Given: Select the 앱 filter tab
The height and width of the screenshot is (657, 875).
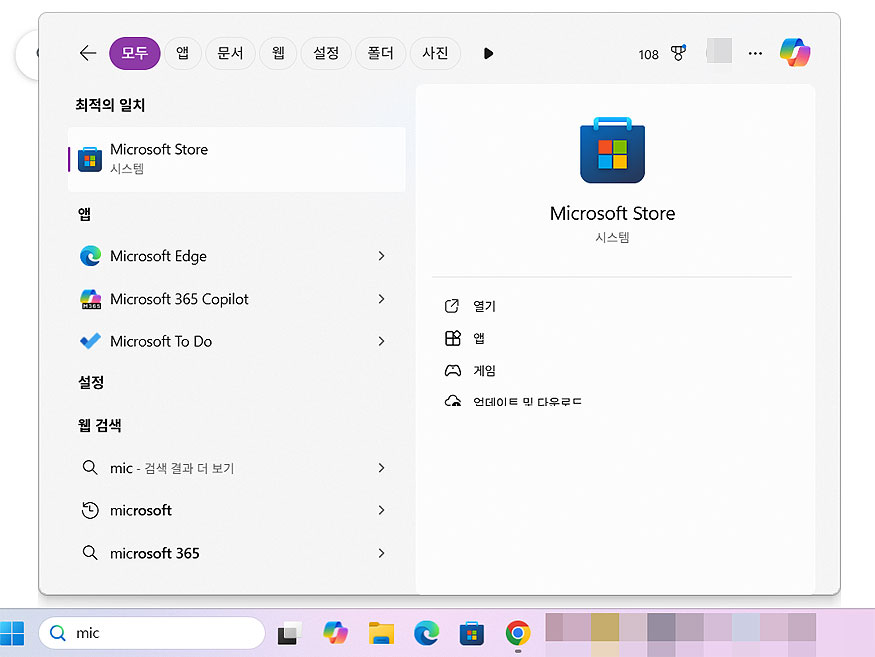Looking at the screenshot, I should [182, 53].
